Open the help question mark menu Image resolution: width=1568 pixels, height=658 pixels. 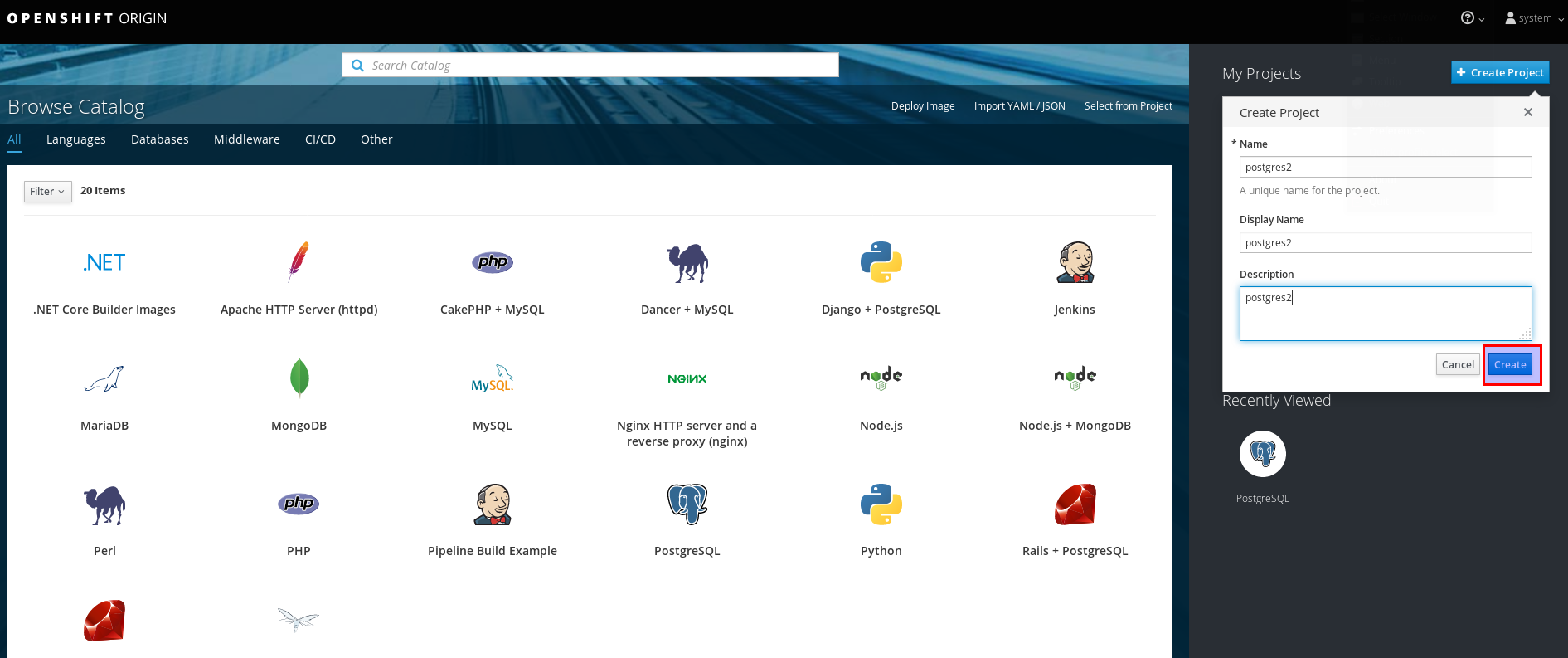click(x=1473, y=18)
